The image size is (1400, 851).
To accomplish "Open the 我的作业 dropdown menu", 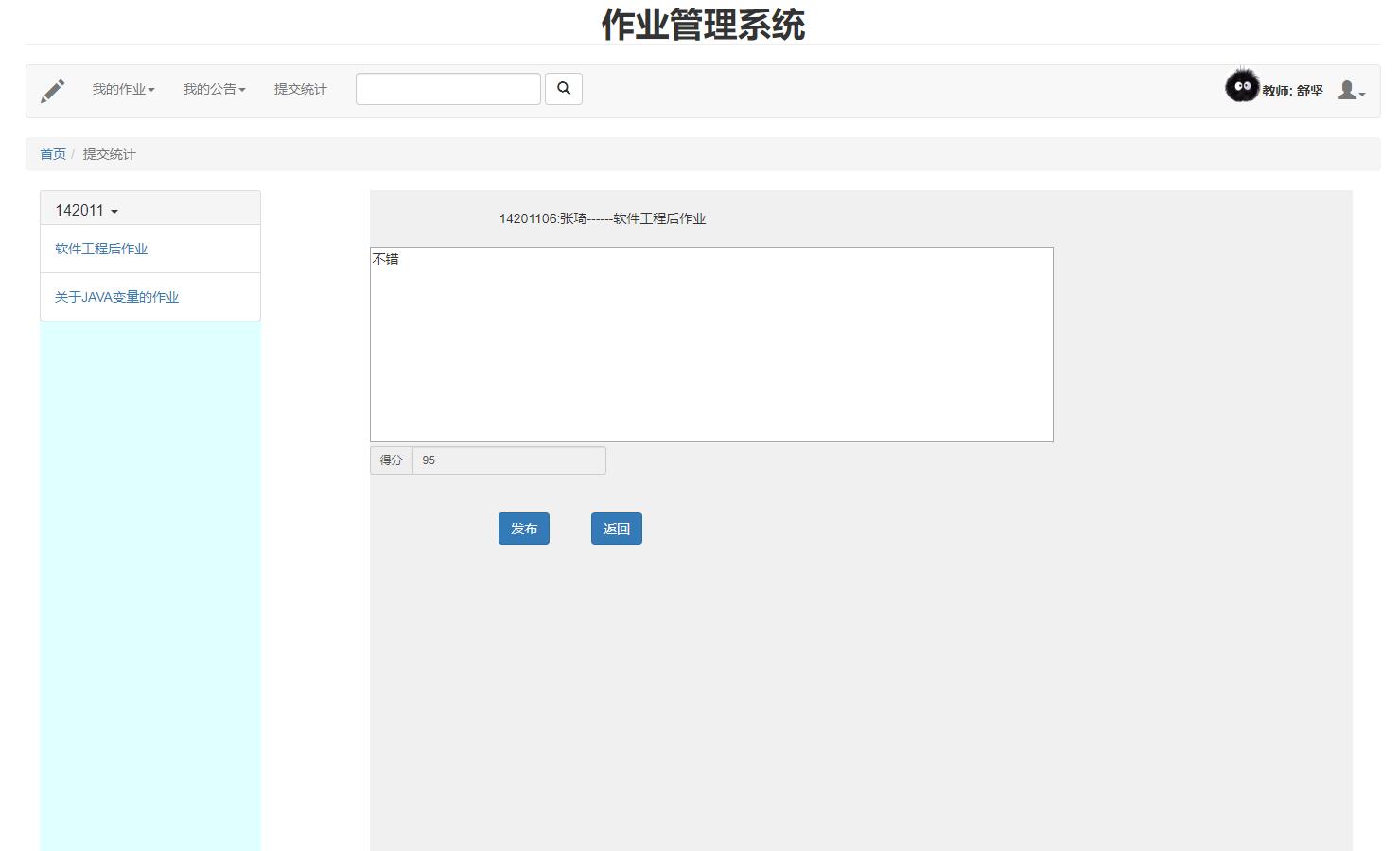I will [x=122, y=89].
